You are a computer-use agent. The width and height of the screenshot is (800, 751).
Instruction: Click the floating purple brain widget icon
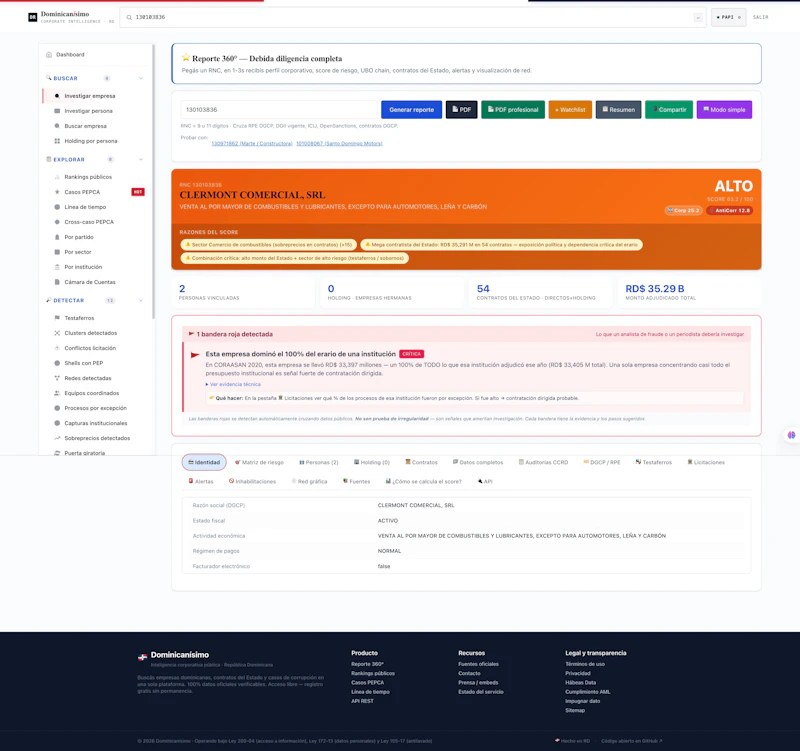click(791, 435)
